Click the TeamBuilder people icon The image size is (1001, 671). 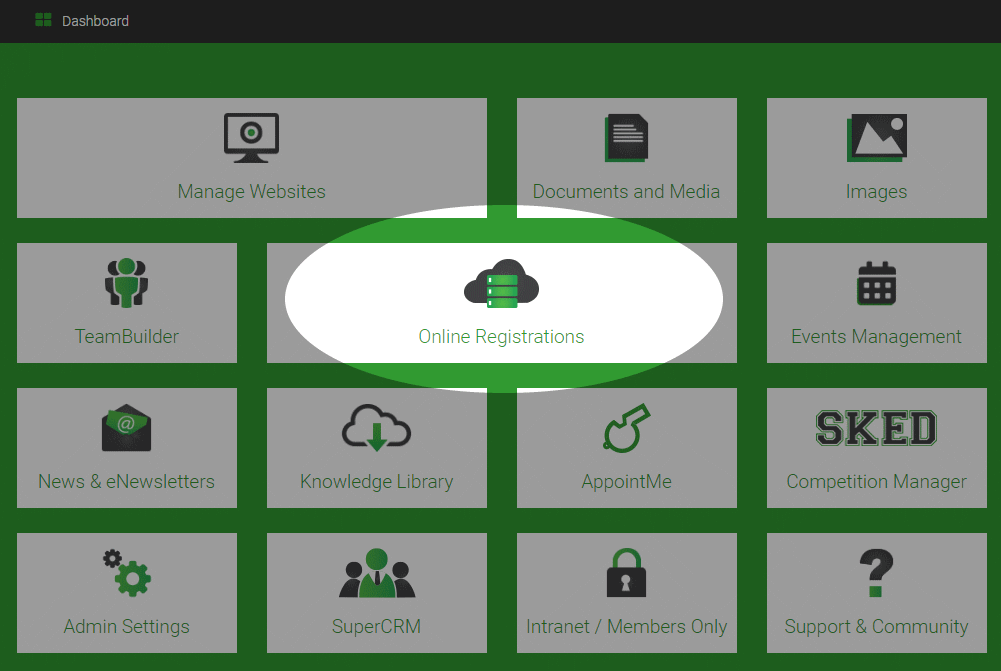(126, 283)
